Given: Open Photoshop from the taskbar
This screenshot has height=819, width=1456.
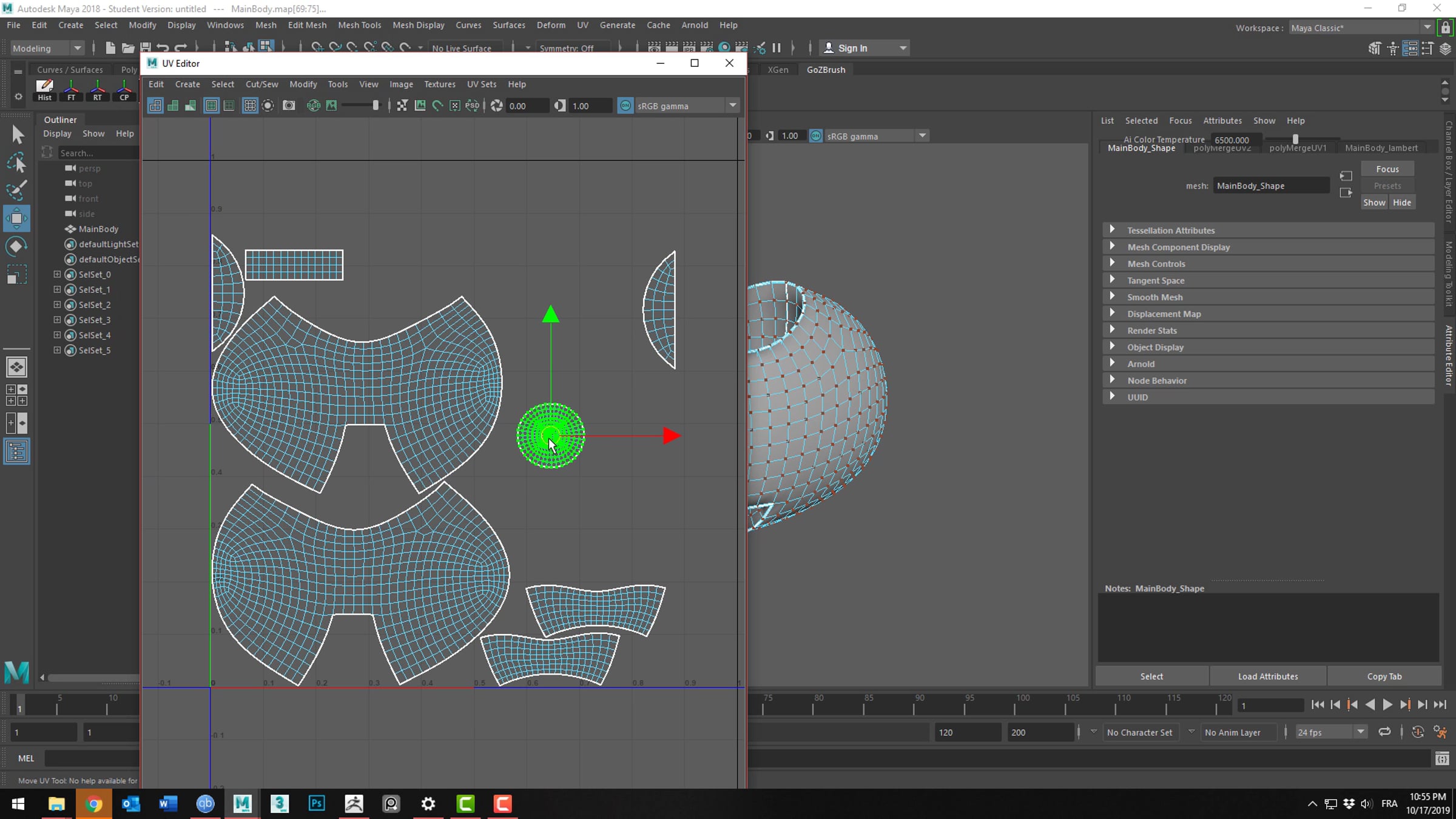Looking at the screenshot, I should point(317,804).
